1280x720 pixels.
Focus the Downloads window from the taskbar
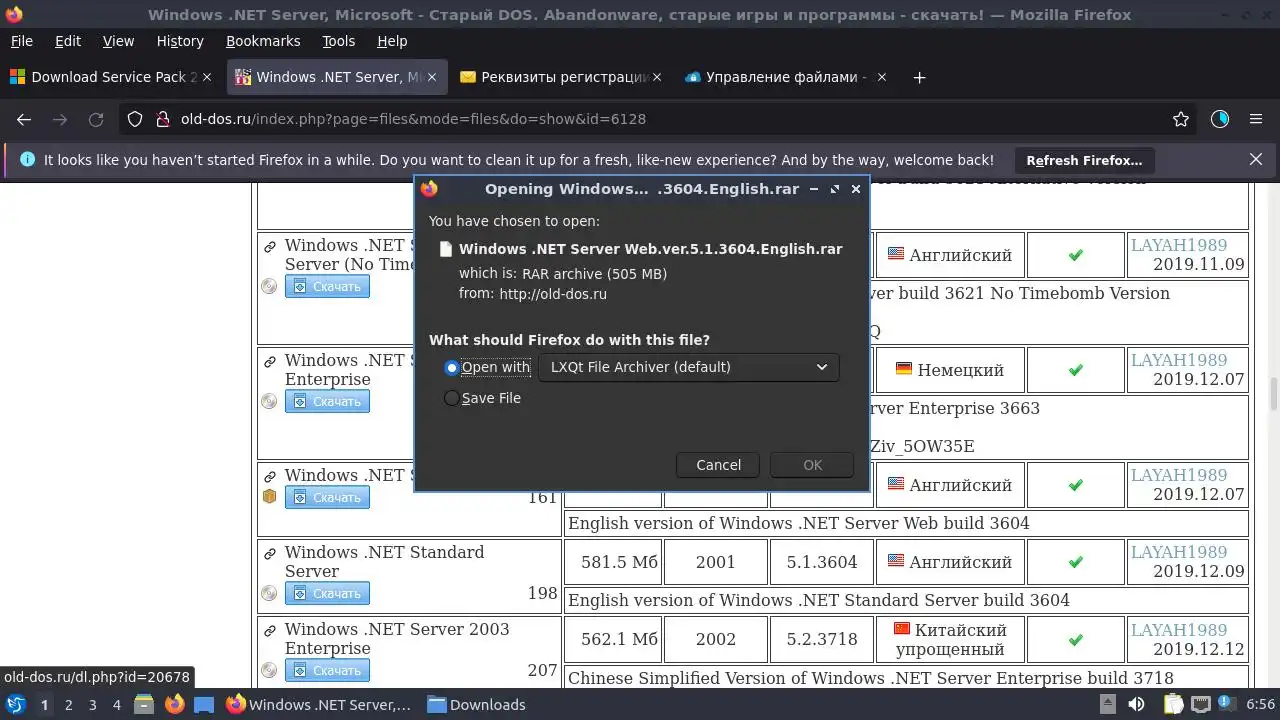[x=477, y=705]
